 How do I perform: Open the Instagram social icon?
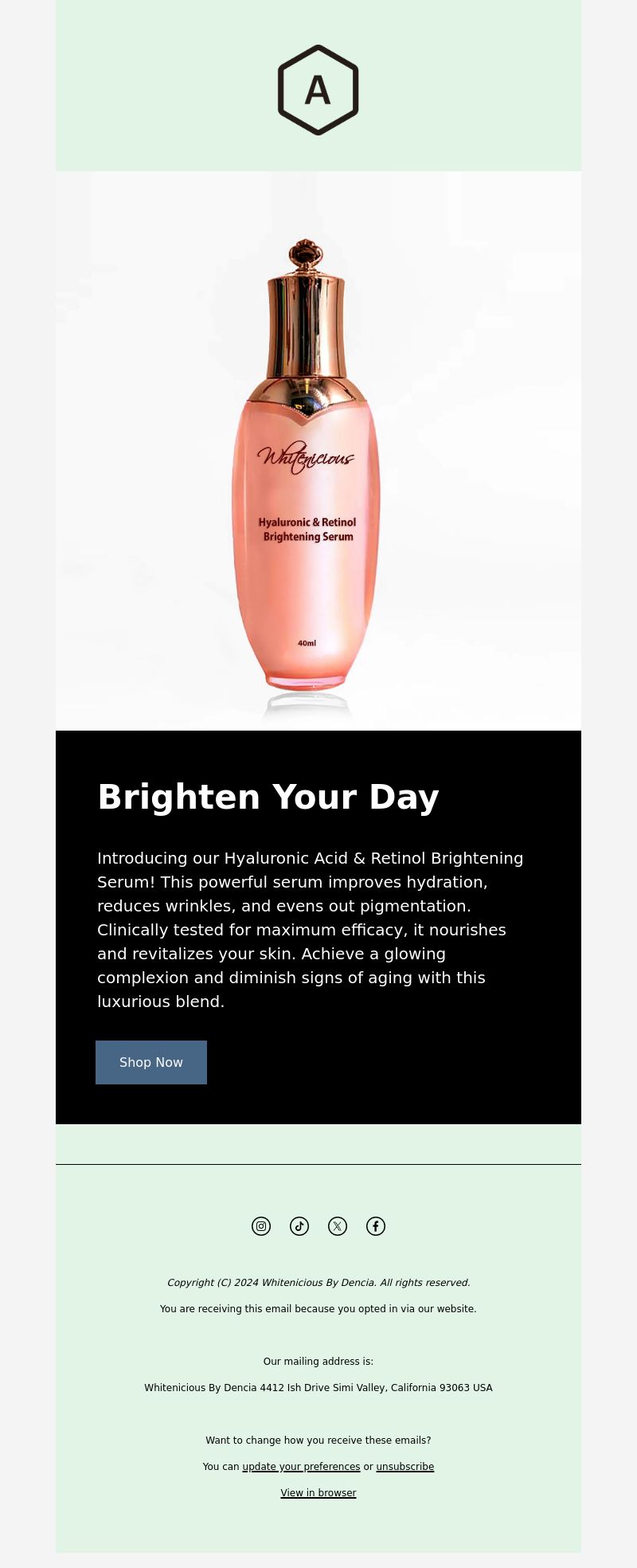pos(261,1226)
